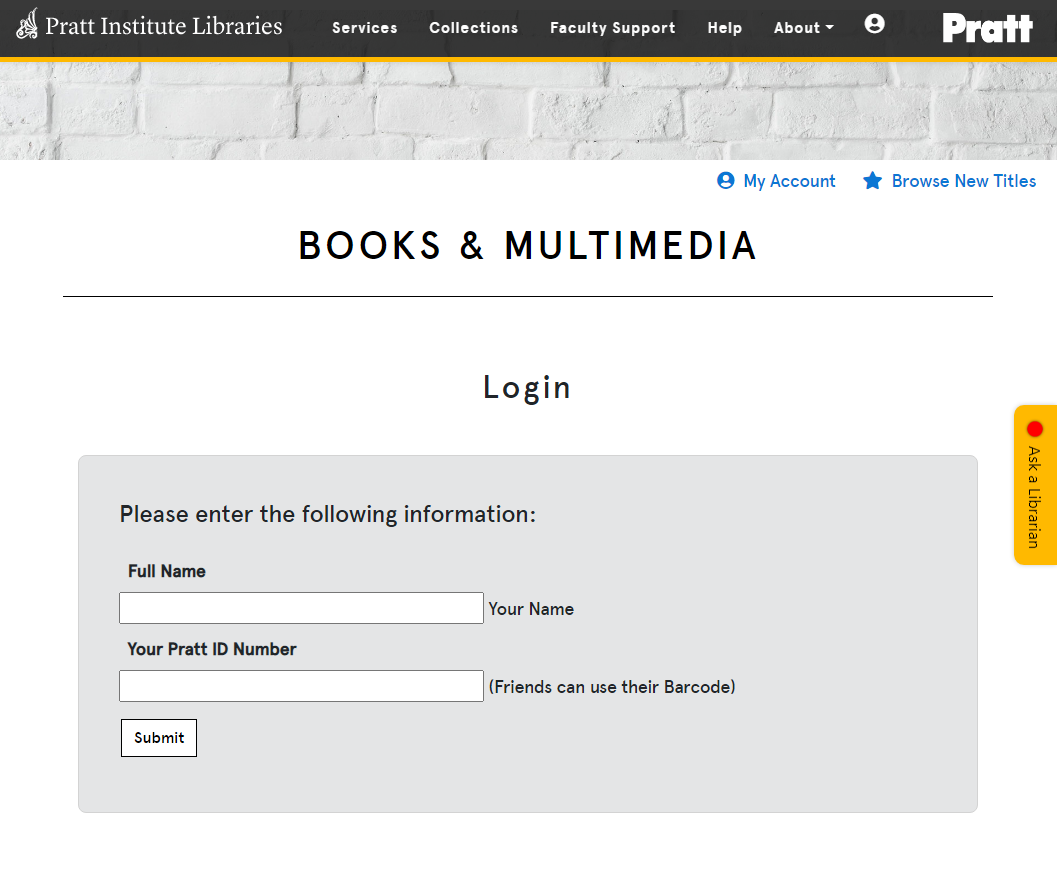Expand the About dropdown menu
The image size is (1057, 885).
click(804, 28)
